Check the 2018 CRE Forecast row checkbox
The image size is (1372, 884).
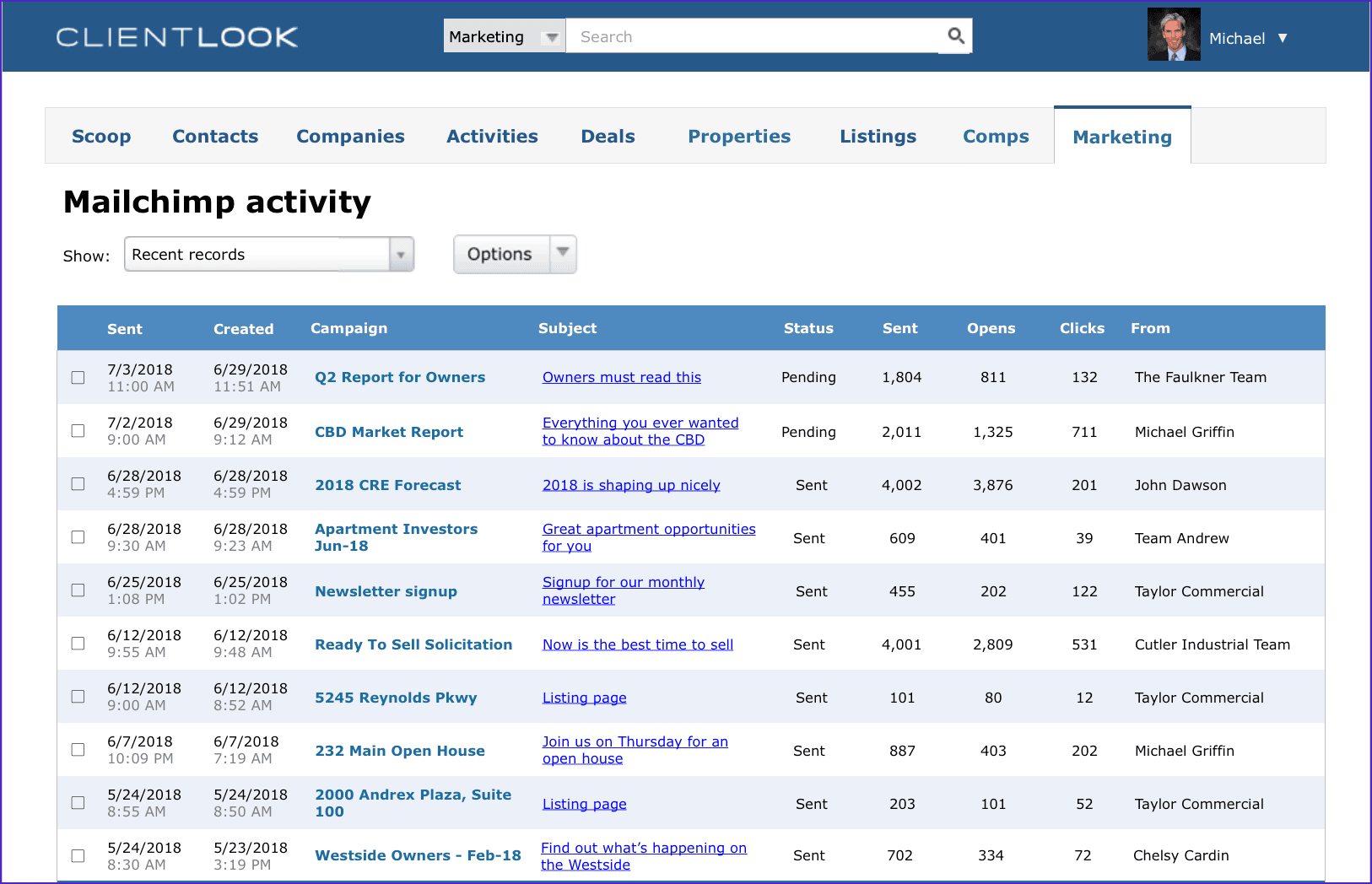pos(78,483)
